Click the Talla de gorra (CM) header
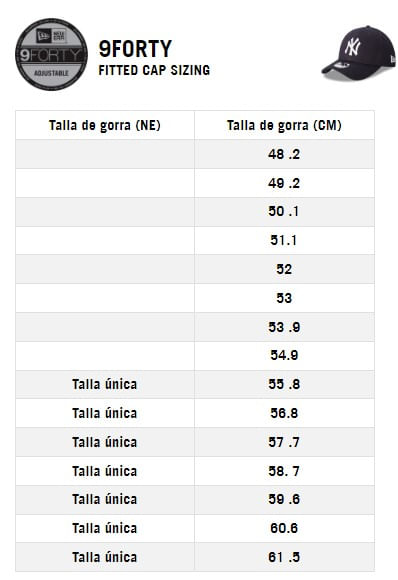Image resolution: width=398 pixels, height=580 pixels. [284, 125]
